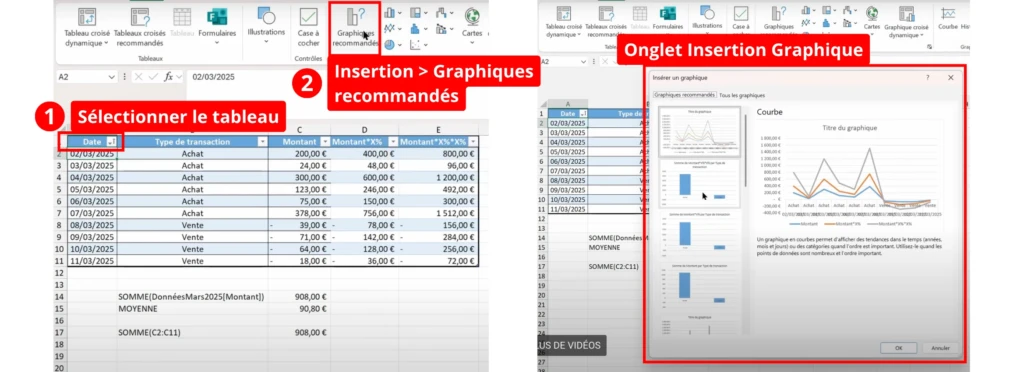Screen dimensions: 1024x372
Task: Close the Insérer un graphique dialog
Action: 951,78
